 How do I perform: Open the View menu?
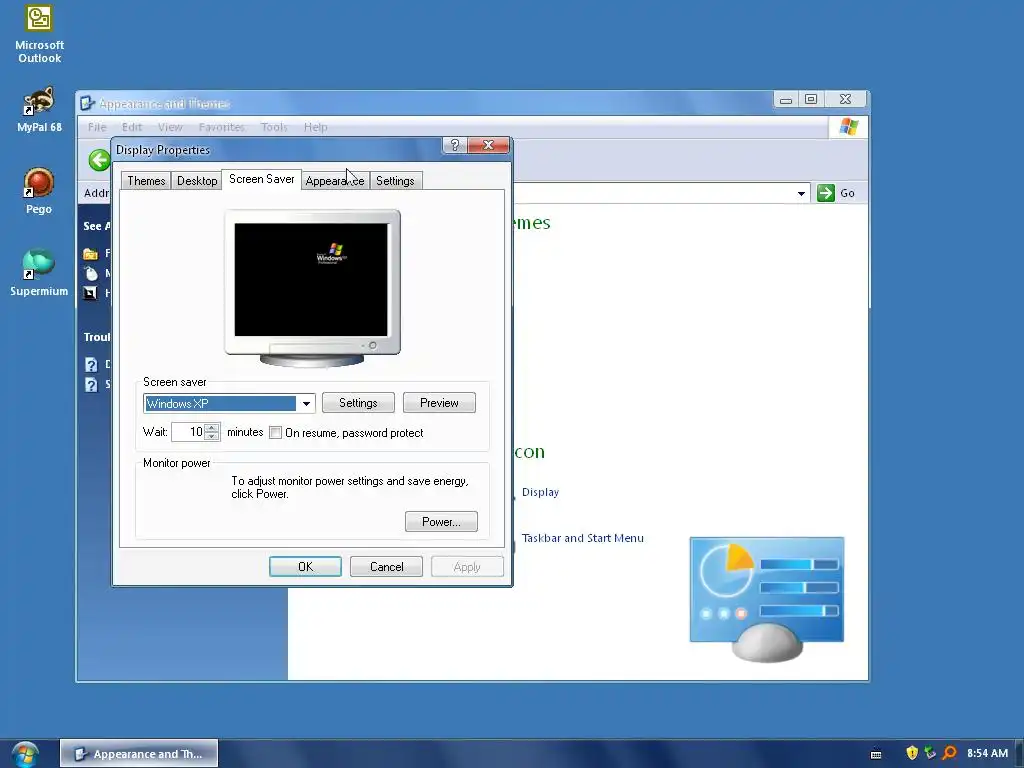(x=170, y=127)
